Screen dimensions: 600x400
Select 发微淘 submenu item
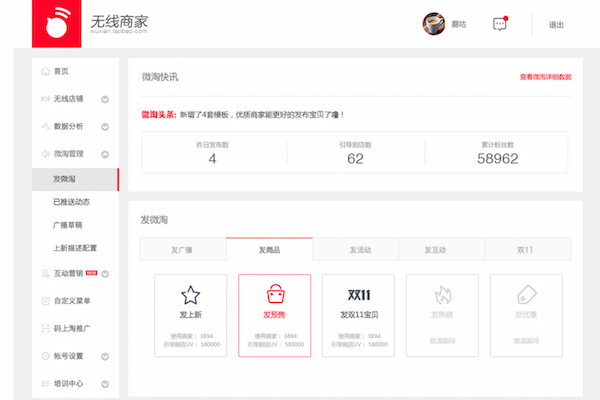point(75,179)
